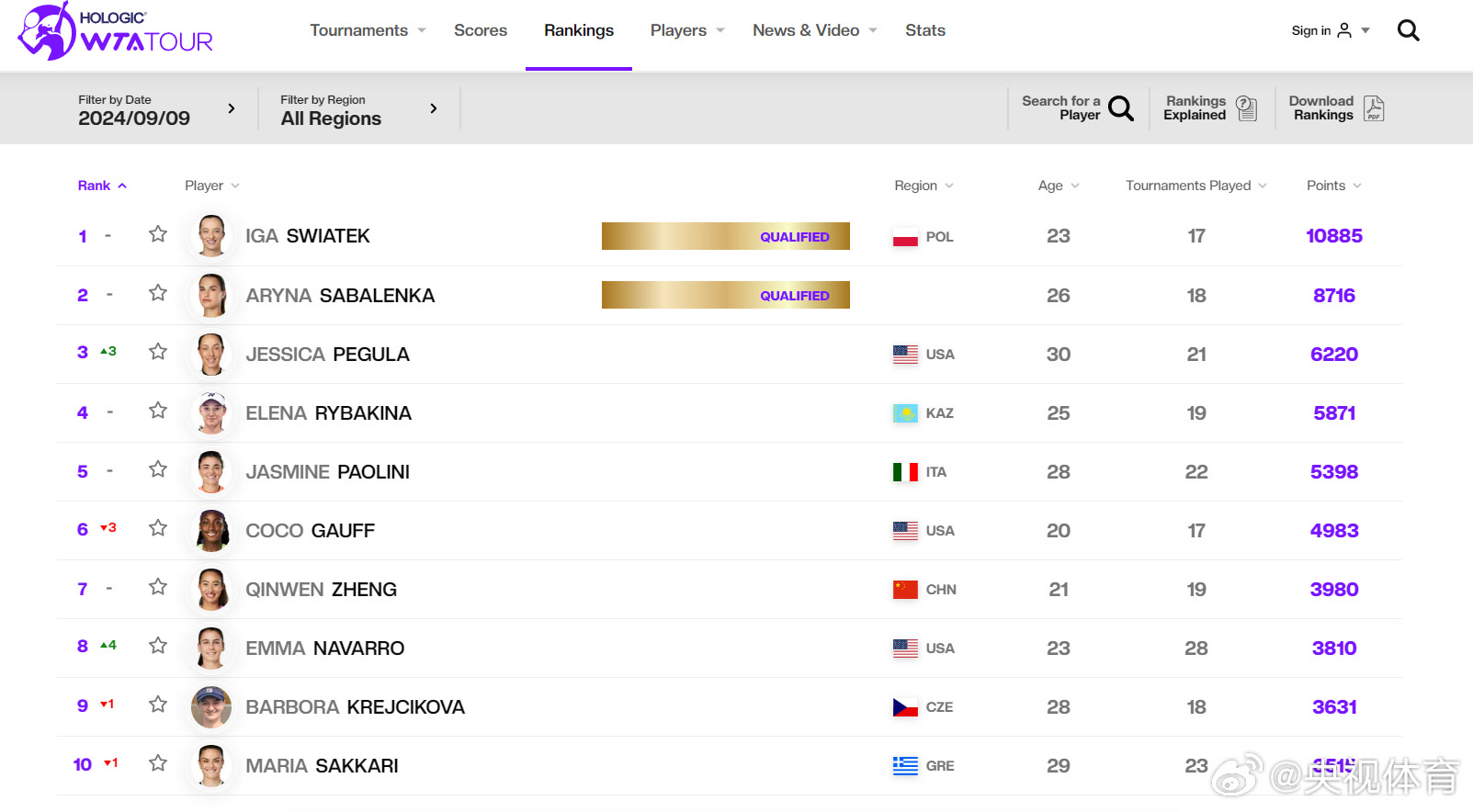Image resolution: width=1473 pixels, height=812 pixels.
Task: Sort by the Age column header
Action: point(1059,186)
